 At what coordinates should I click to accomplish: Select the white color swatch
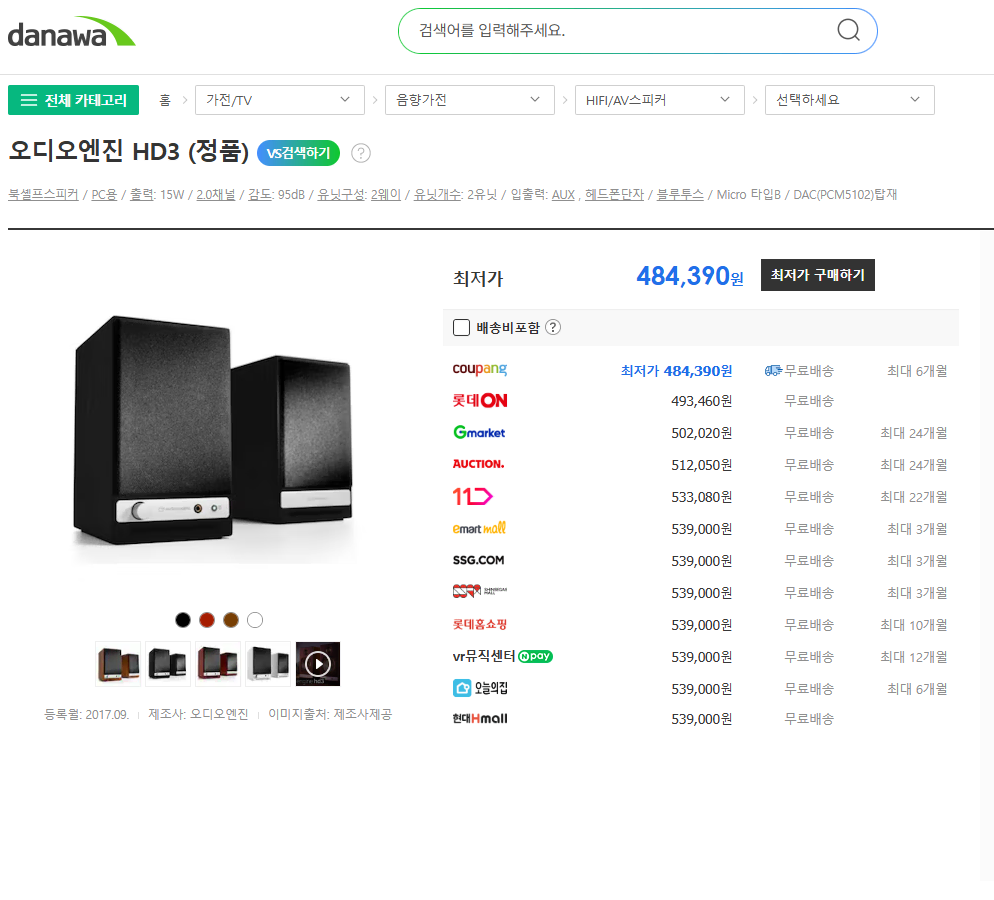click(x=255, y=620)
